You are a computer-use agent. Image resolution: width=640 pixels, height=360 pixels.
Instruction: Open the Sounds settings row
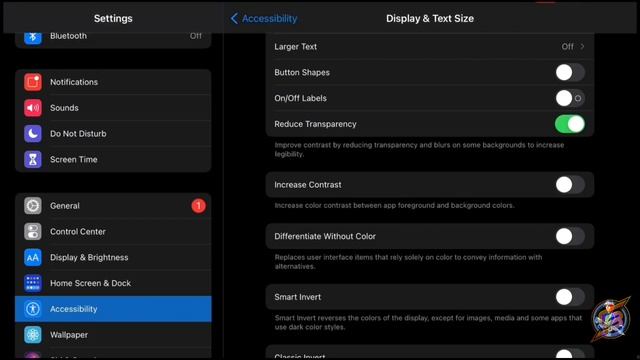coord(113,108)
